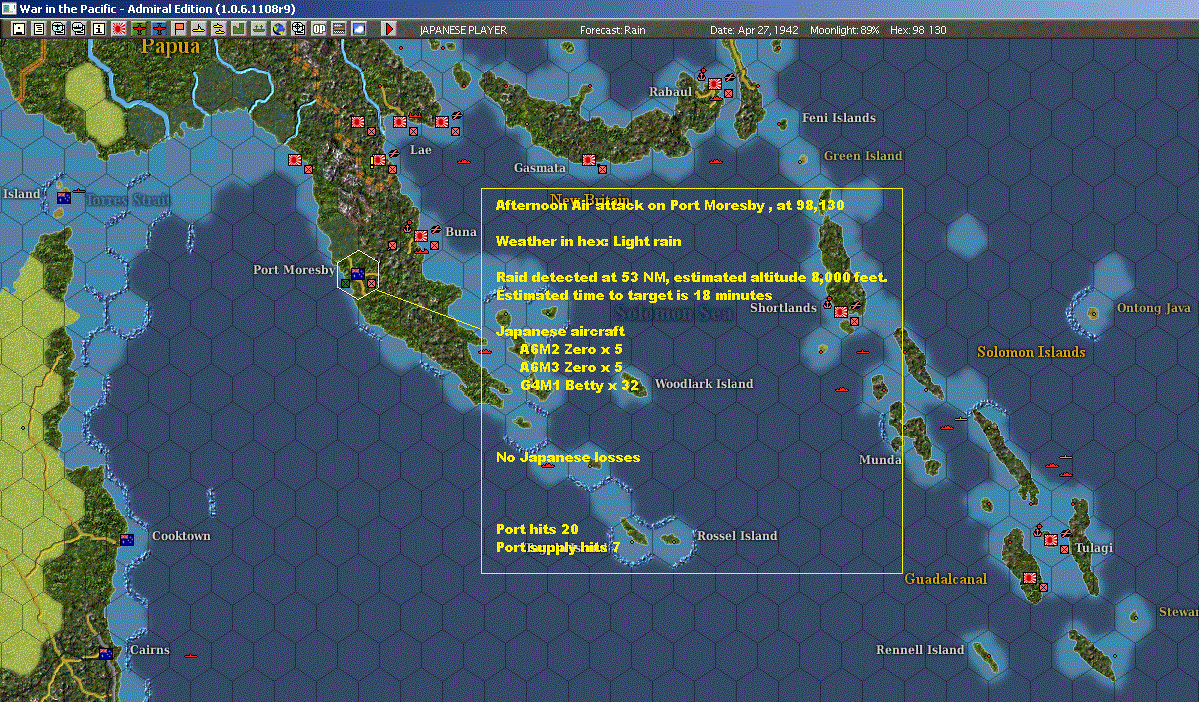Click the Munda map label
Image resolution: width=1199 pixels, height=702 pixels.
click(x=880, y=460)
